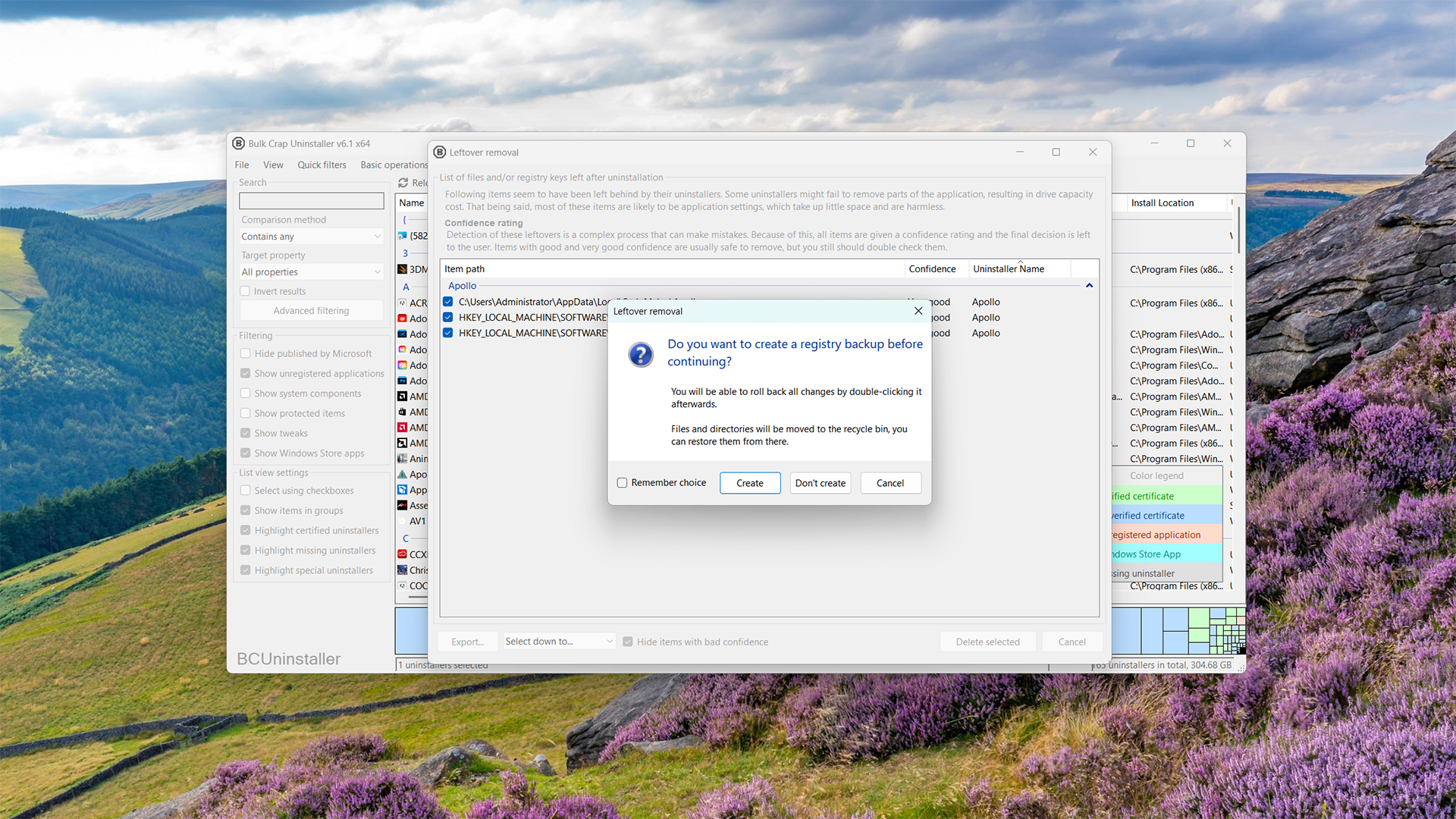The image size is (1456, 819).
Task: Toggle Highlight special uninstallers option
Action: (246, 570)
